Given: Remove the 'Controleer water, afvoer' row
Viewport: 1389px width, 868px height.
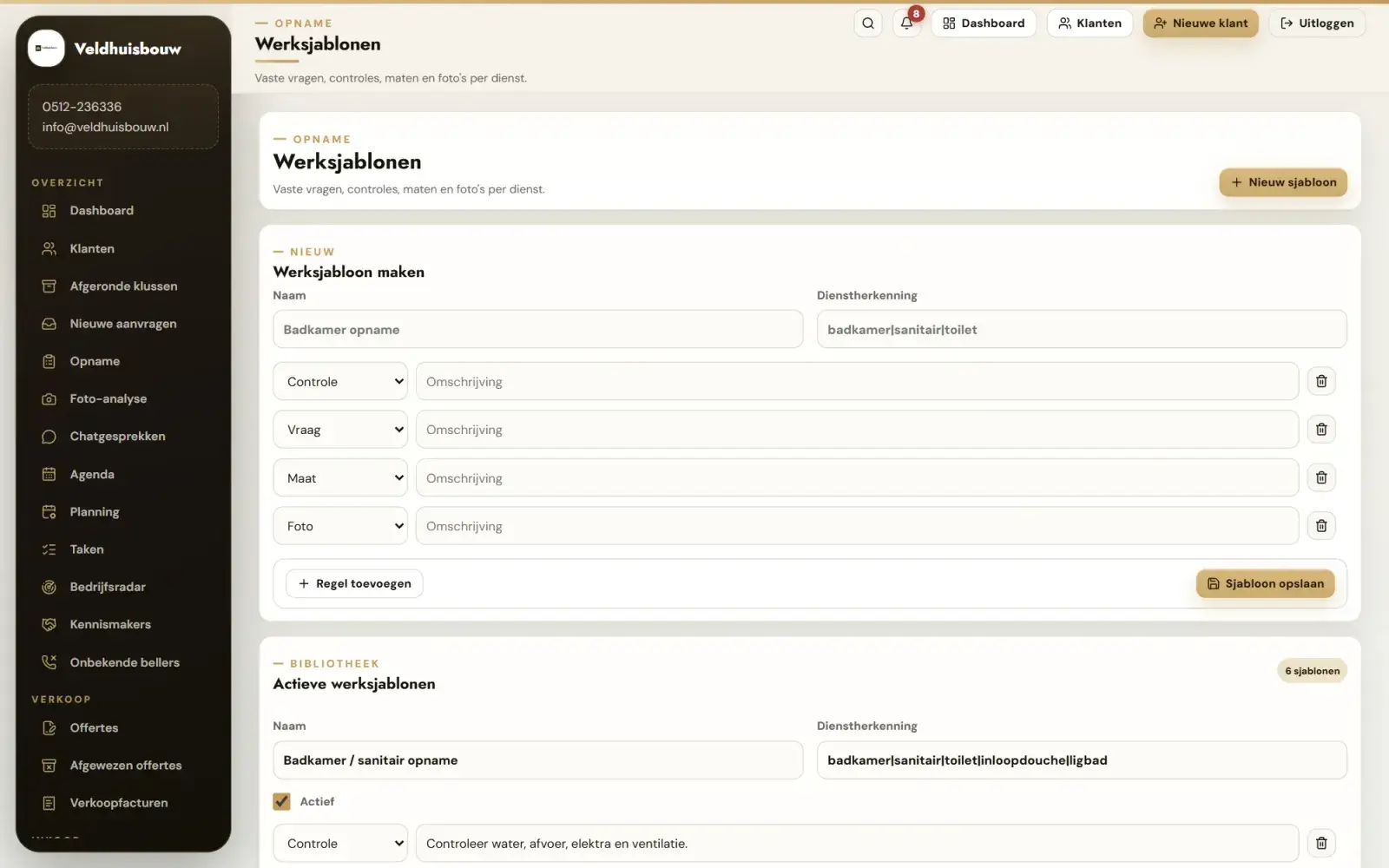Looking at the screenshot, I should tap(1321, 843).
